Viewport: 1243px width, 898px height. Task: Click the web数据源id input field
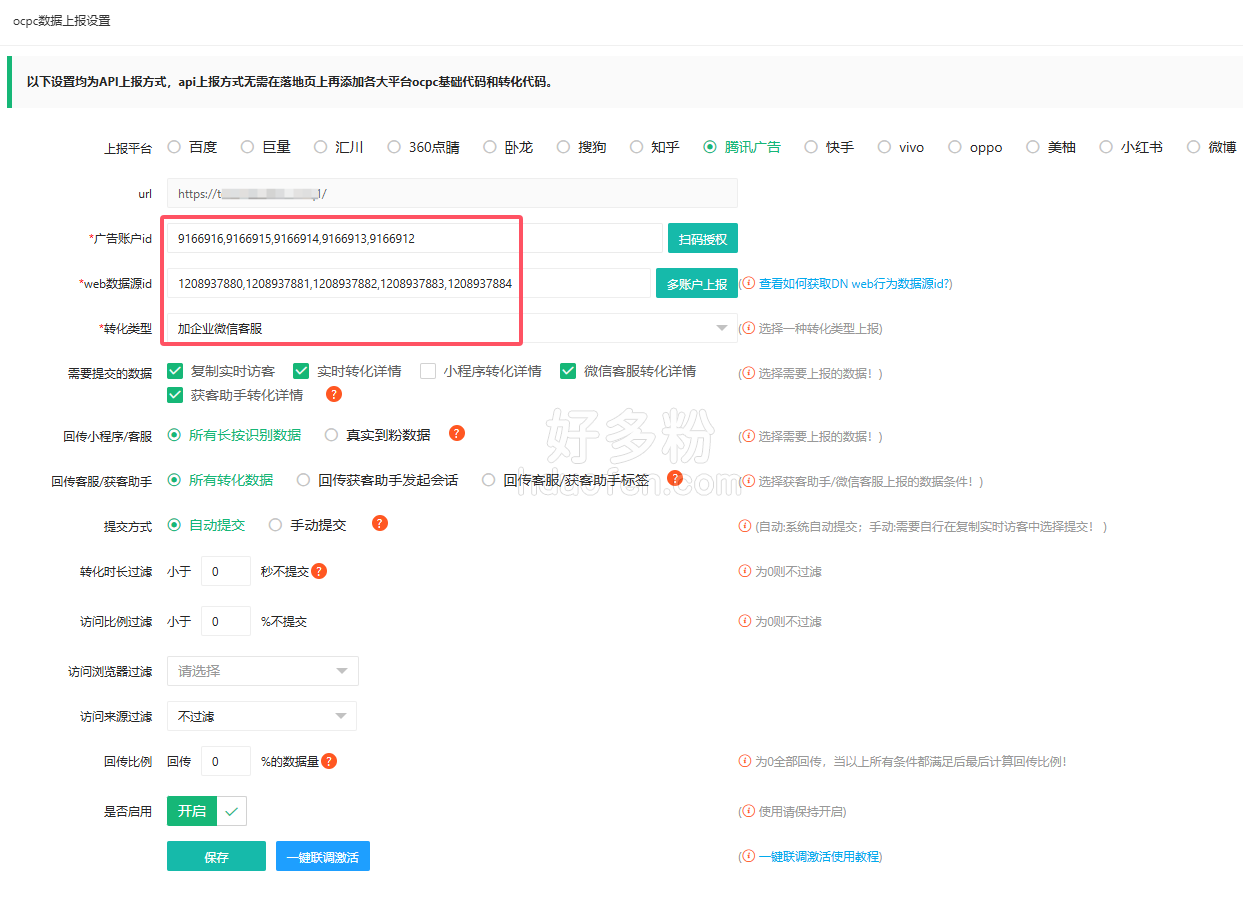click(409, 283)
